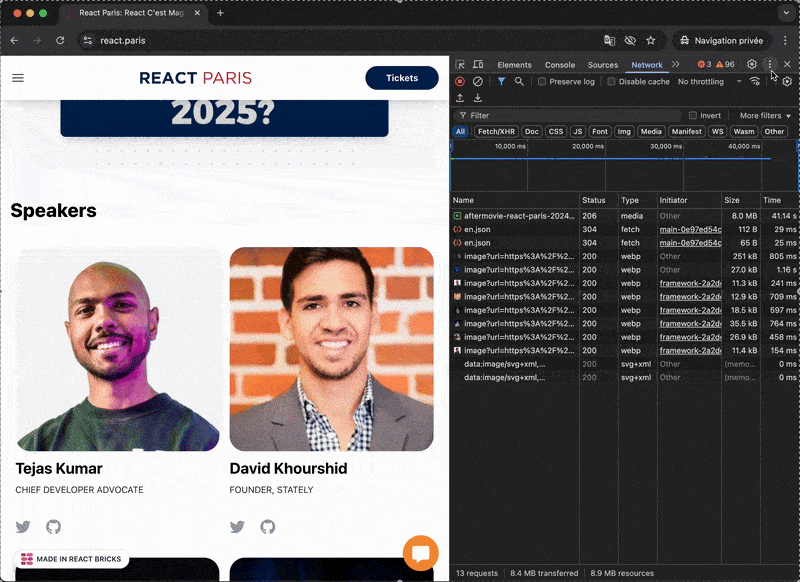Image resolution: width=800 pixels, height=582 pixels.
Task: Clear the network log
Action: pyautogui.click(x=478, y=82)
